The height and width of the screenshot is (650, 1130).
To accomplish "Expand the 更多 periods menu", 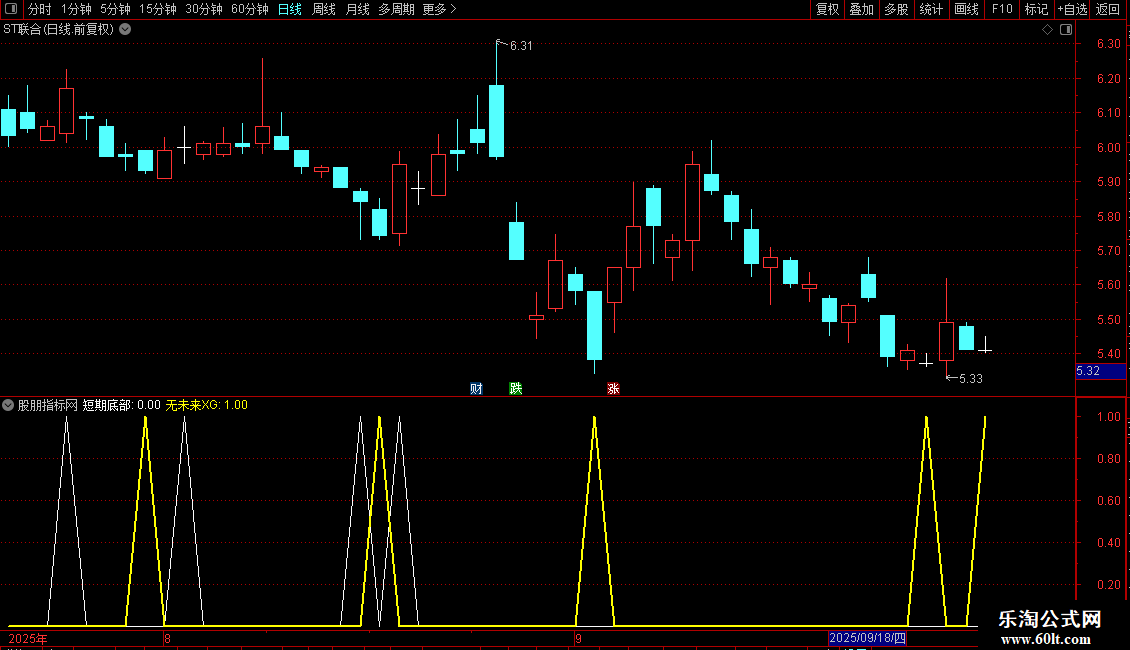I will point(439,9).
